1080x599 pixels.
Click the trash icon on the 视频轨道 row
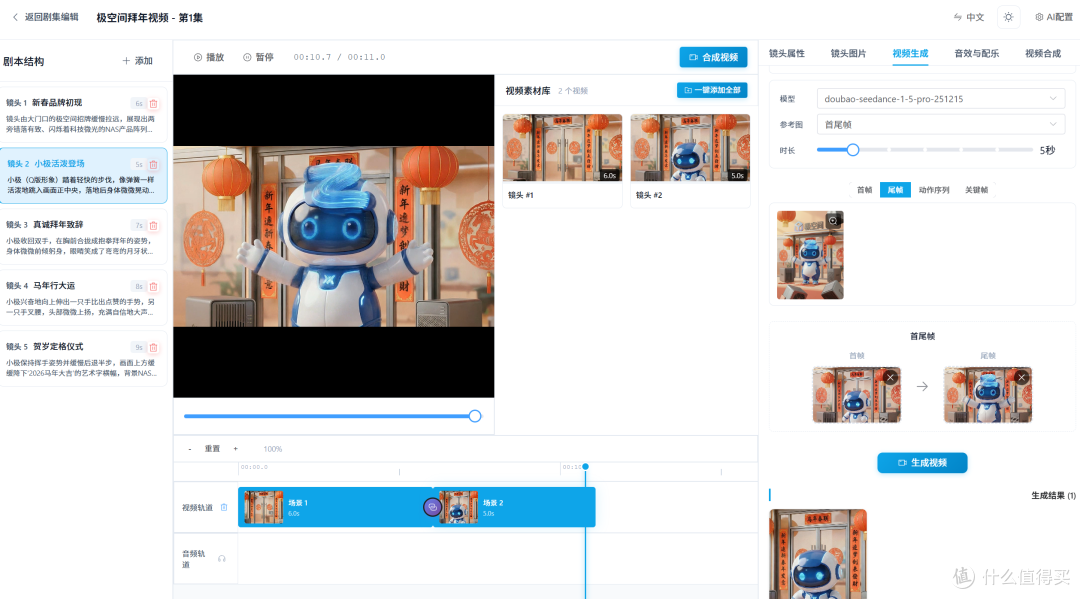click(x=224, y=507)
